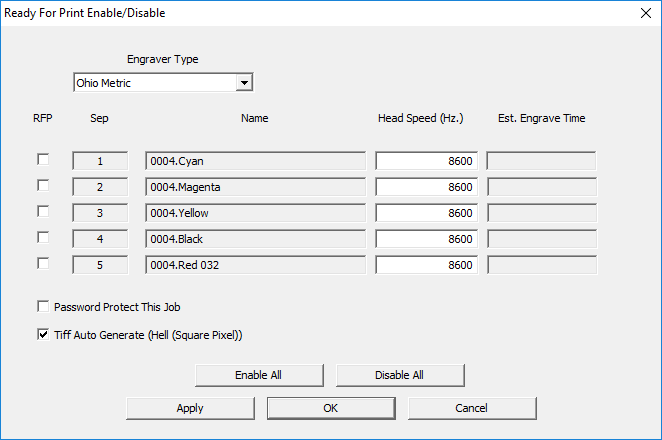This screenshot has width=662, height=440.
Task: Check Password Protect This Job option
Action: tap(43, 308)
